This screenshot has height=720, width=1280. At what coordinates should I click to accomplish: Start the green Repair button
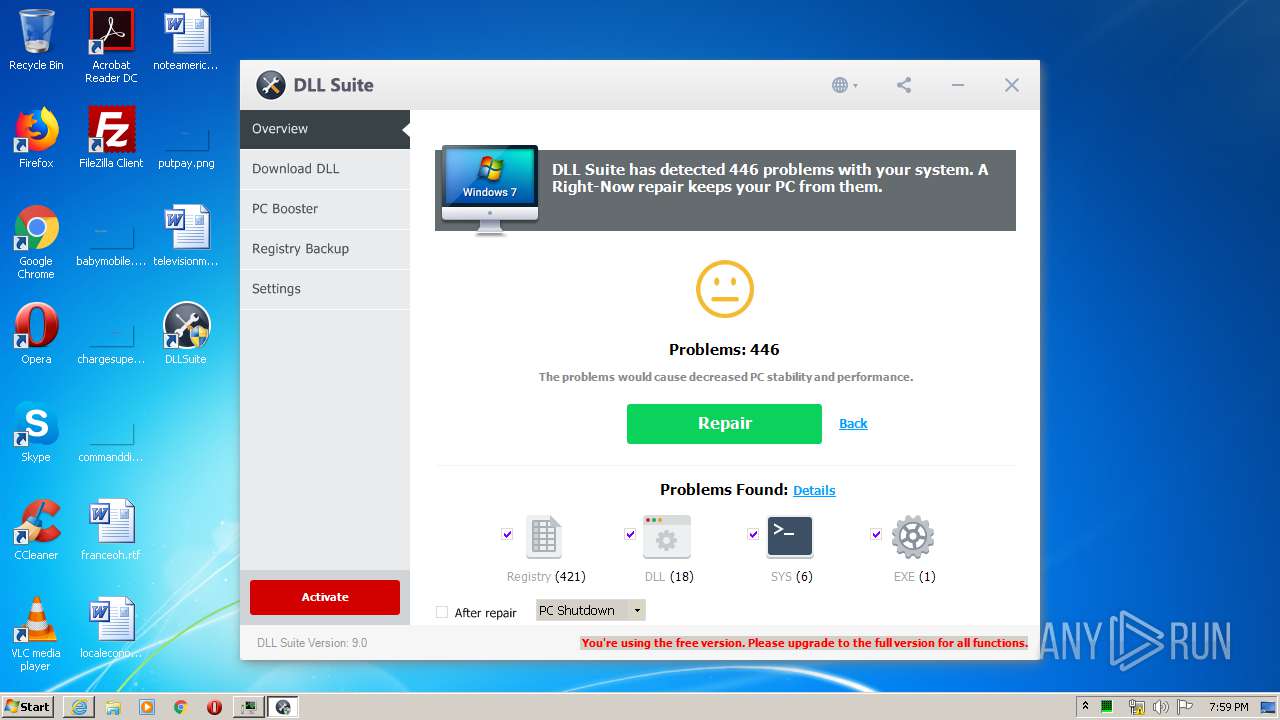pos(724,424)
